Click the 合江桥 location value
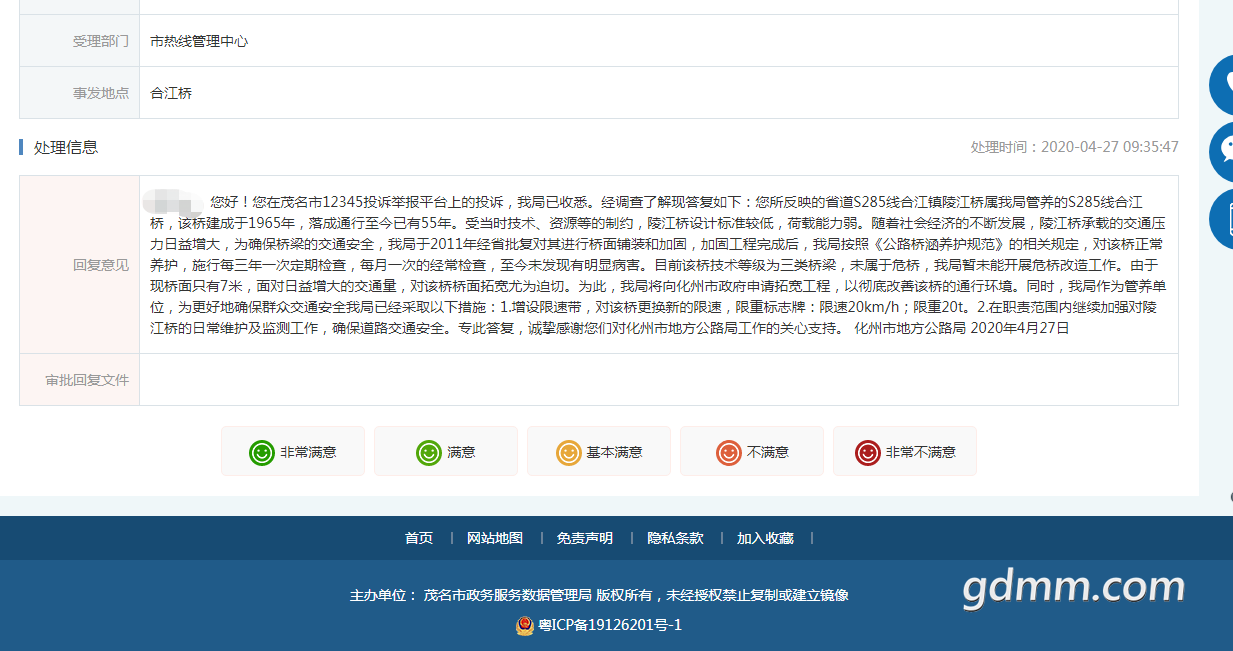 (x=171, y=93)
